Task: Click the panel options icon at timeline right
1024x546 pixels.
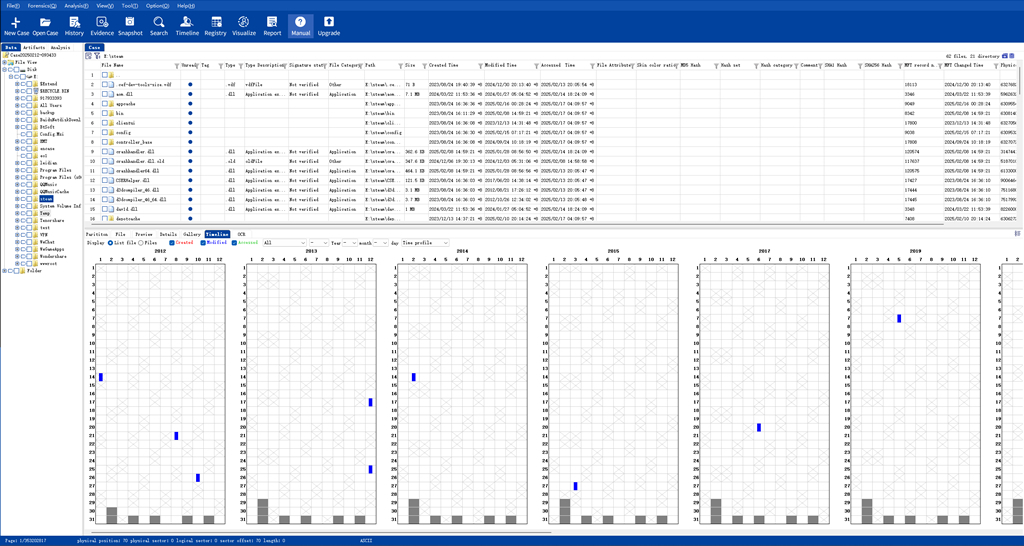Action: click(x=1017, y=233)
